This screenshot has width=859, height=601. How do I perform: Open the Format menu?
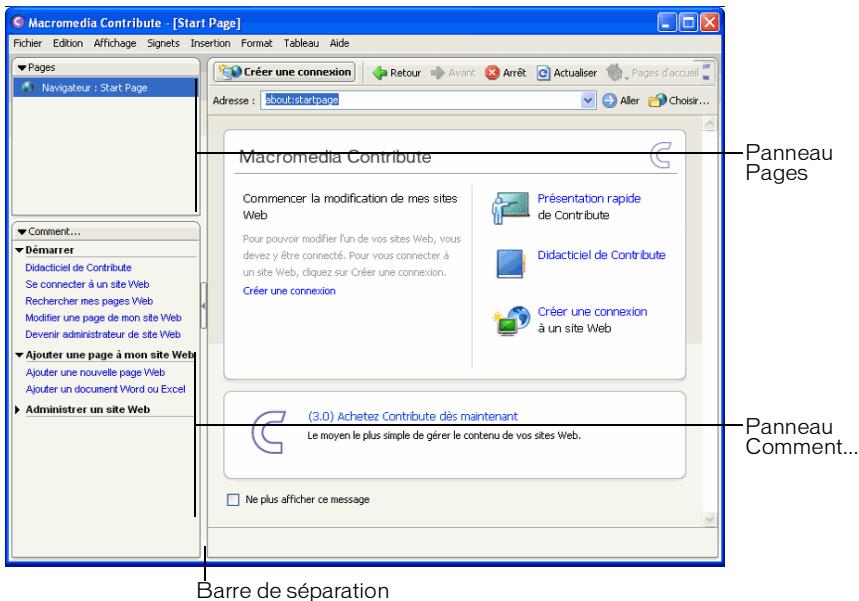(x=256, y=43)
